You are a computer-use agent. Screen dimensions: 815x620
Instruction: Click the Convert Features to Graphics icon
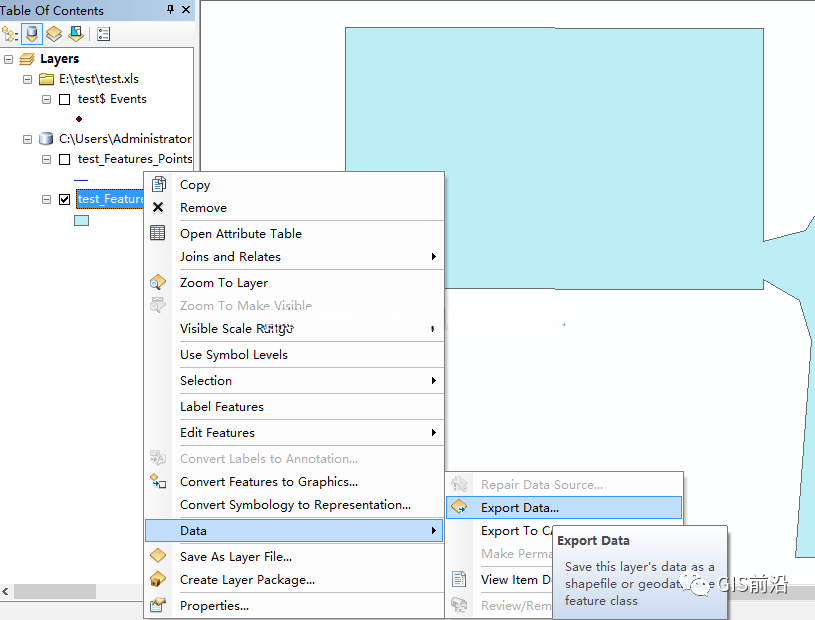coord(158,481)
